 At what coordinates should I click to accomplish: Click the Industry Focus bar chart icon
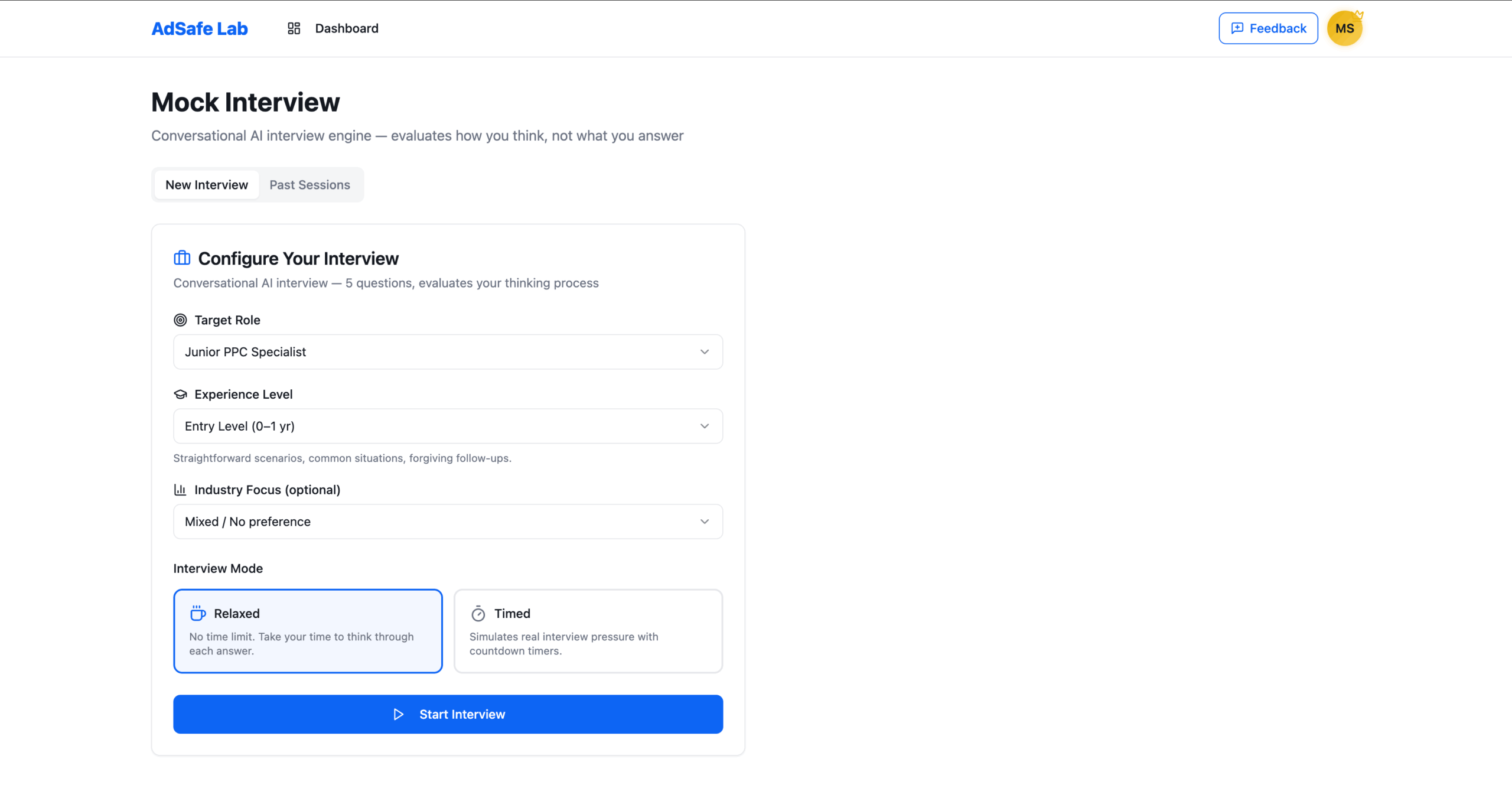coord(180,490)
